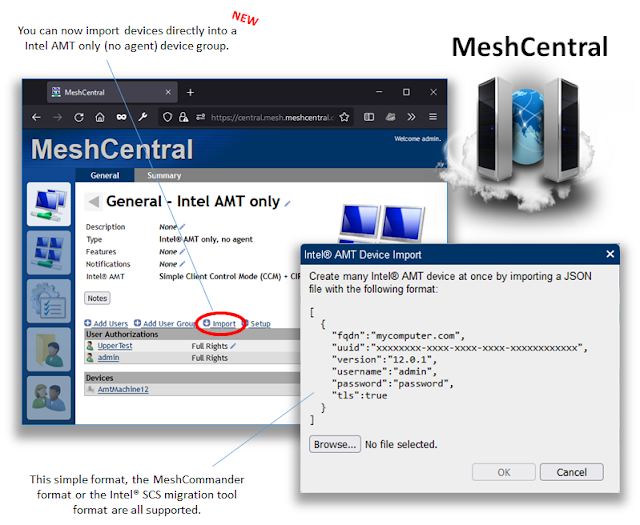Click the Devices section header
The image size is (640, 525).
click(x=192, y=378)
